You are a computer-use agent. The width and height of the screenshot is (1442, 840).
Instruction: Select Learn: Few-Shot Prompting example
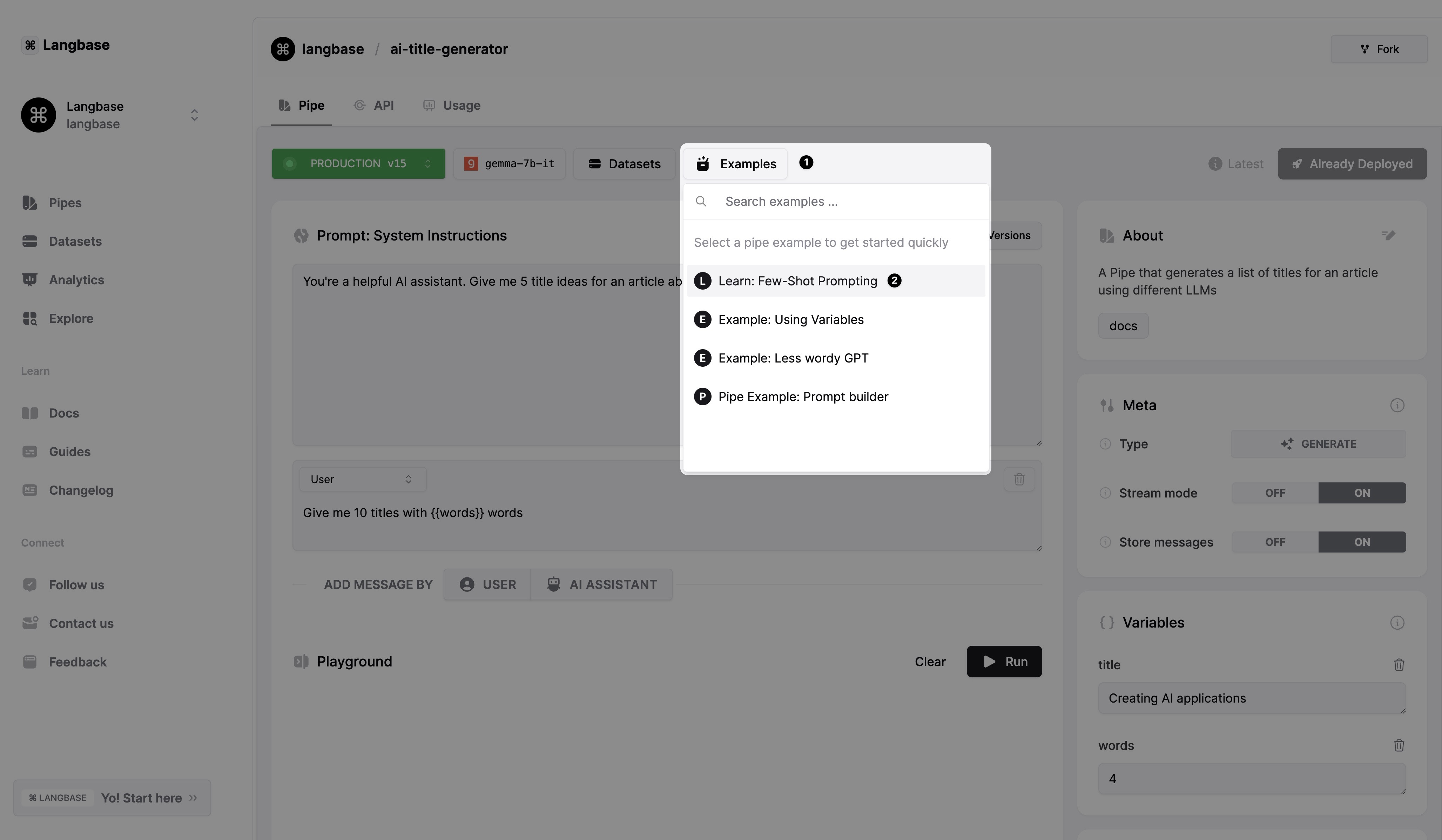pyautogui.click(x=797, y=281)
